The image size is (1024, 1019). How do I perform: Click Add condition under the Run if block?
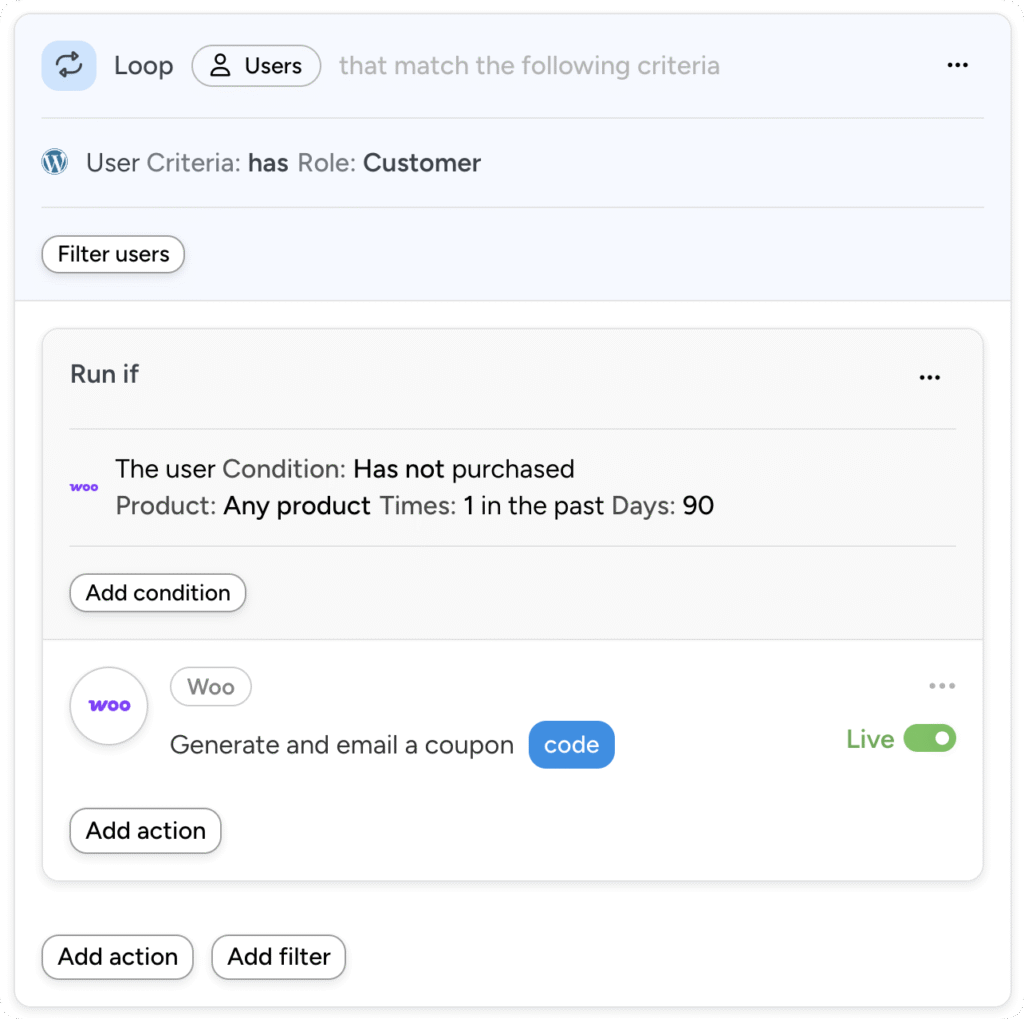[x=157, y=592]
